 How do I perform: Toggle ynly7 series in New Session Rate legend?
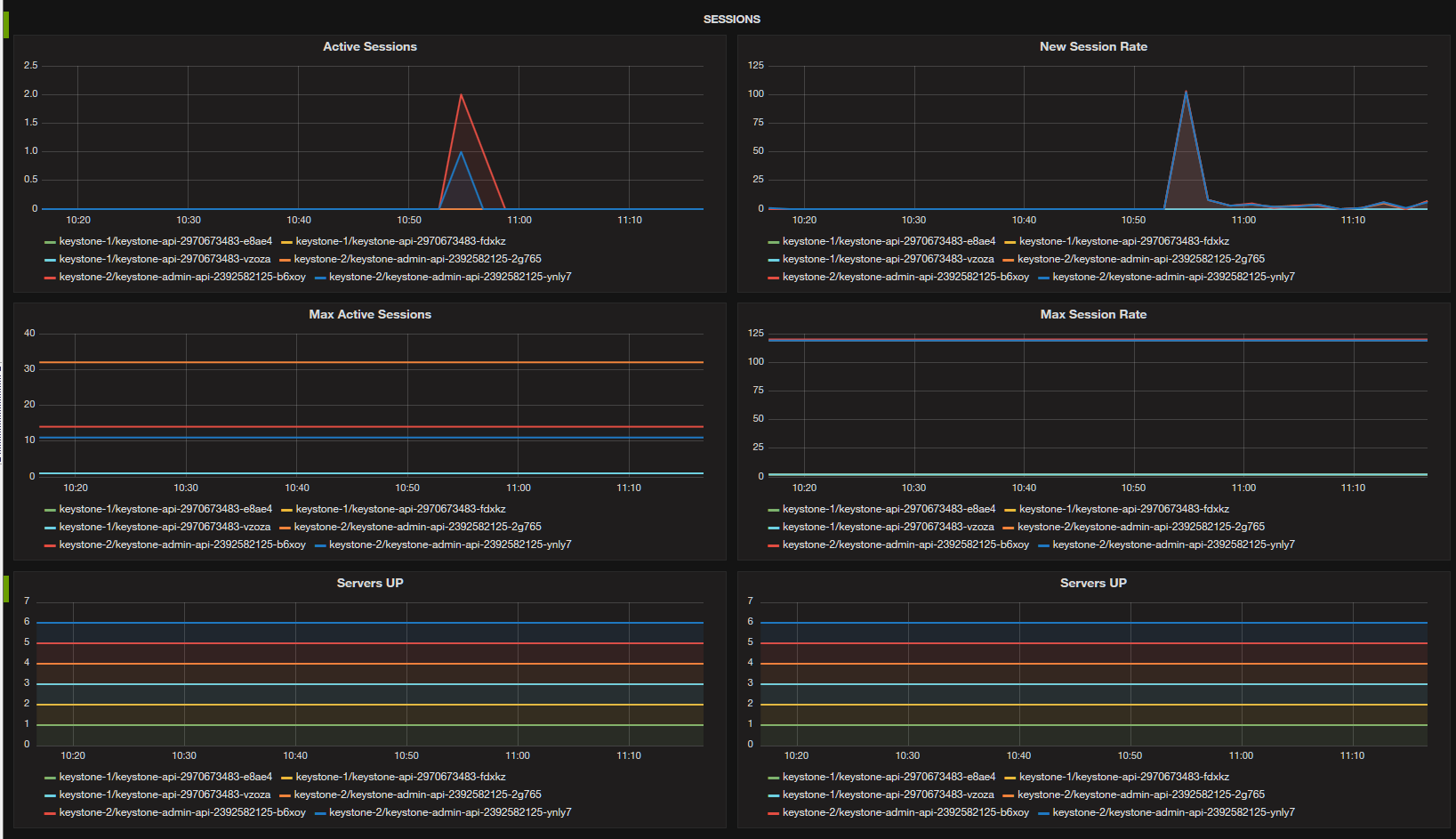pos(1174,277)
